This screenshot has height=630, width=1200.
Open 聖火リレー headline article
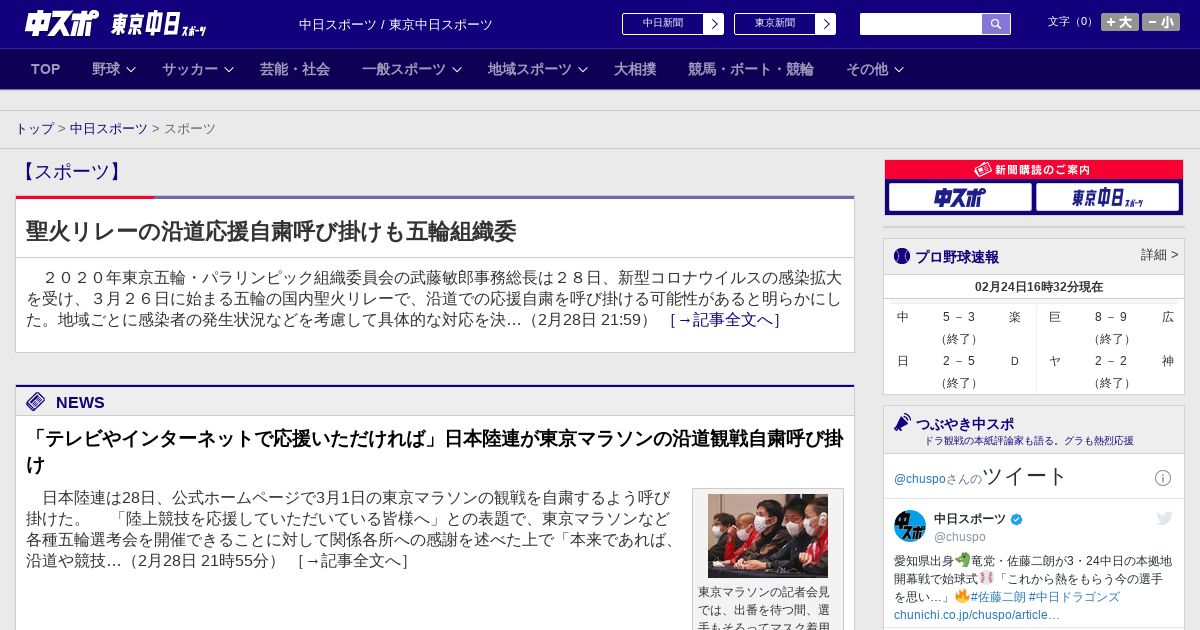tap(271, 231)
